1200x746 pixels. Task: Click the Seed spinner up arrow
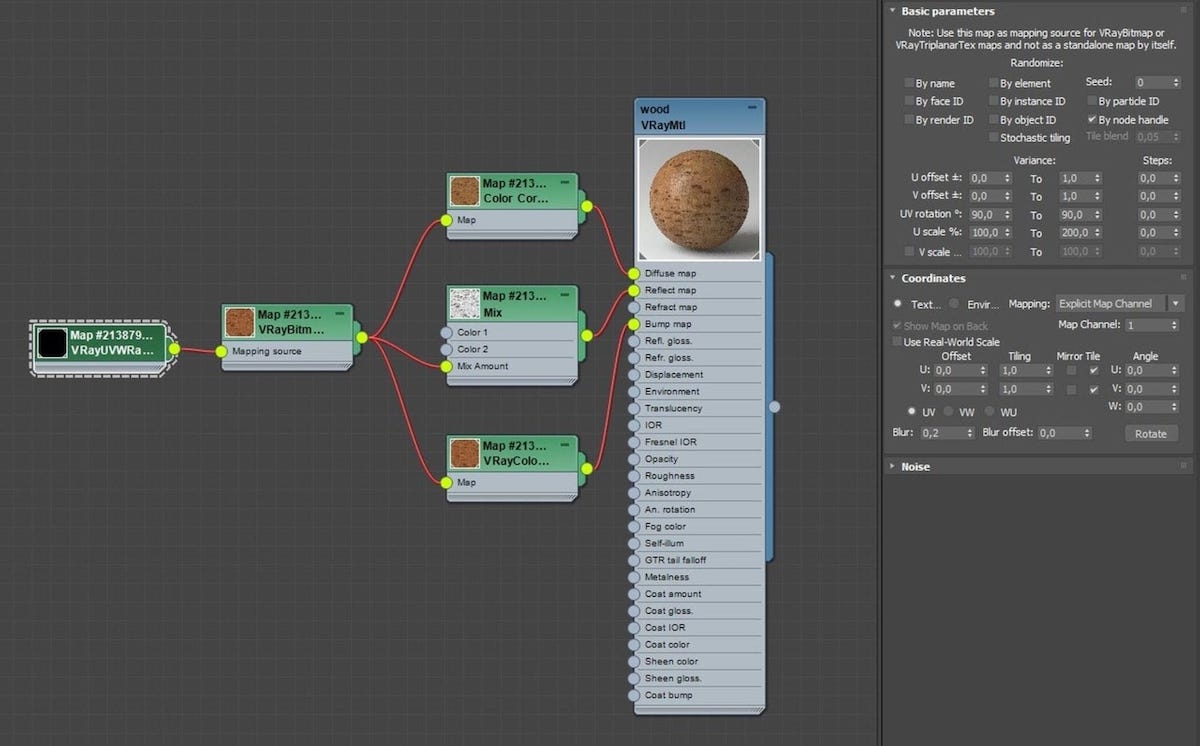(1176, 78)
